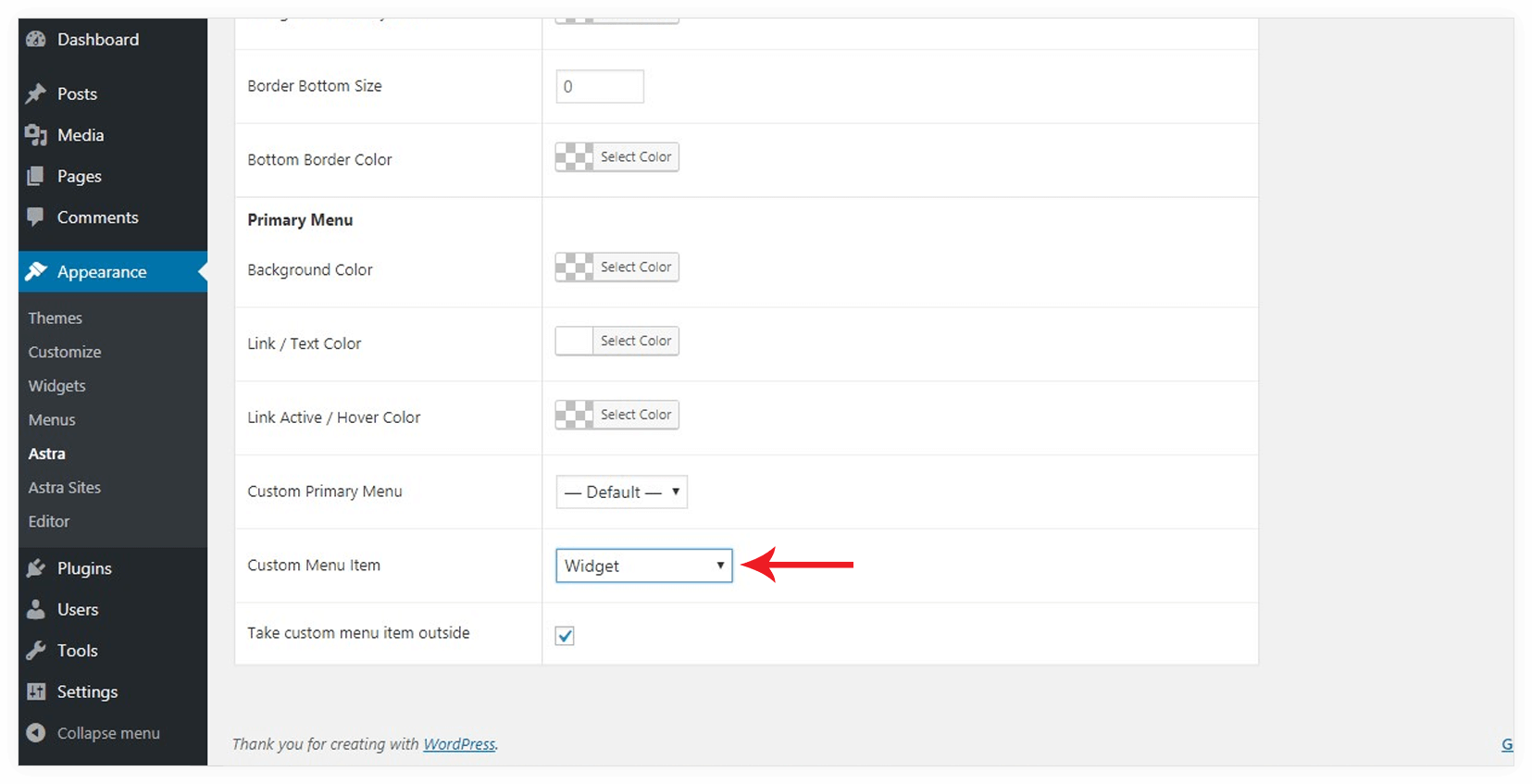Open Customize submenu item
Image resolution: width=1532 pixels, height=784 pixels.
(x=65, y=352)
